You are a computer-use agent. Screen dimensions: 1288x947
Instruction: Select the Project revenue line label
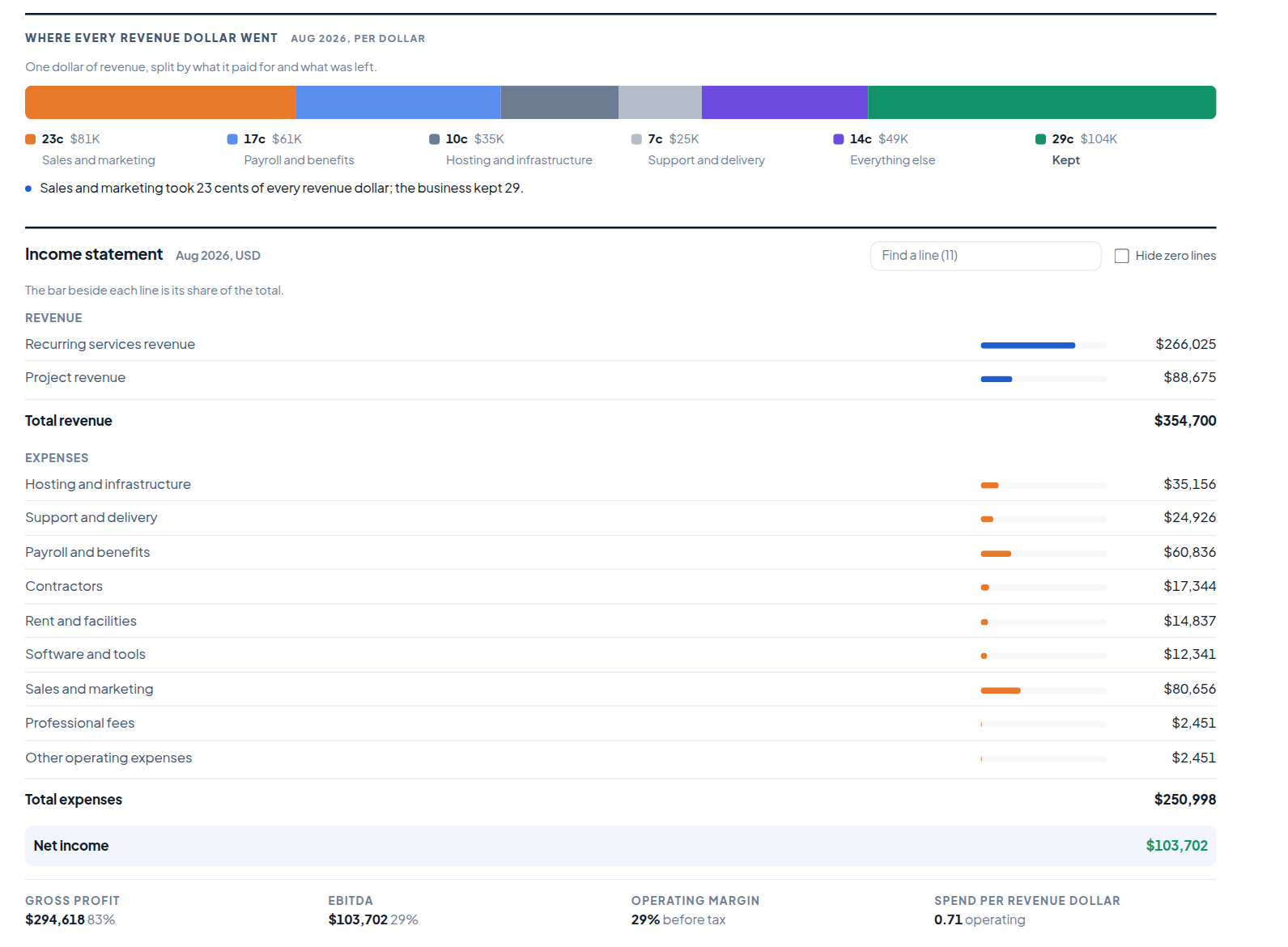point(75,377)
